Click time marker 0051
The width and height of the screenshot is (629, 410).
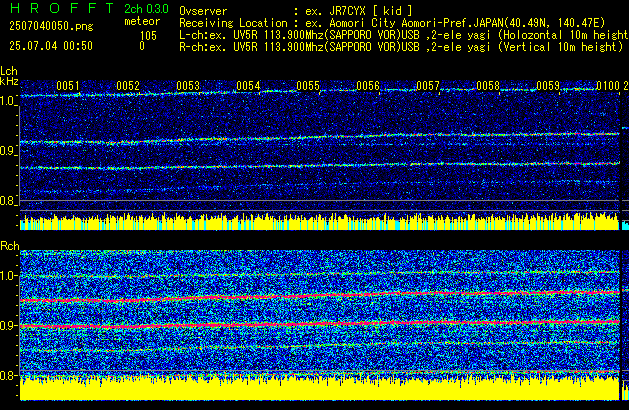[x=68, y=86]
